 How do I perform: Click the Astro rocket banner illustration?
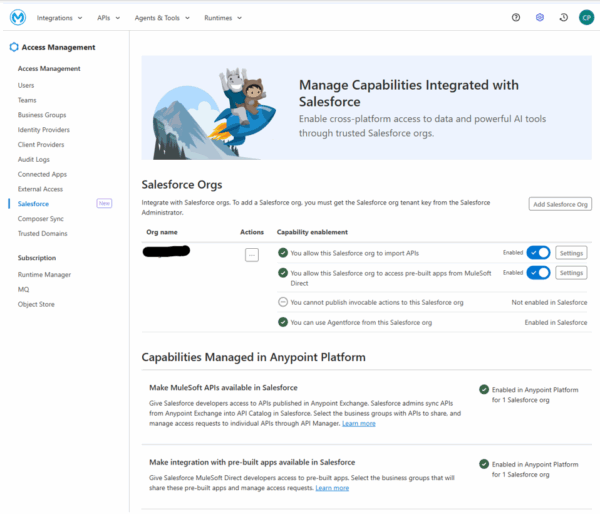point(215,113)
